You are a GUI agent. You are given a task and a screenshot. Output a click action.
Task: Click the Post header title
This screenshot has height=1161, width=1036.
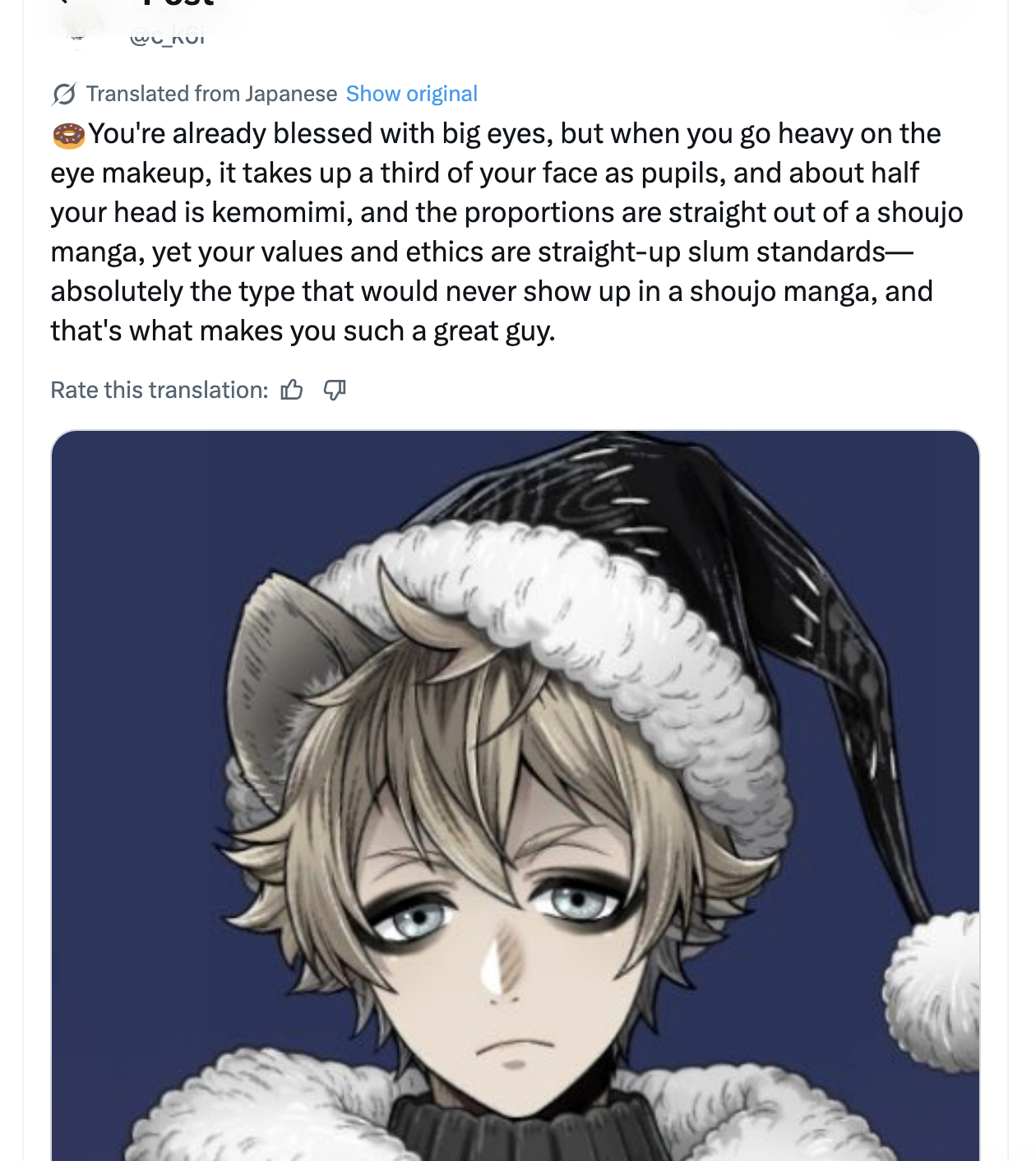pos(178,3)
